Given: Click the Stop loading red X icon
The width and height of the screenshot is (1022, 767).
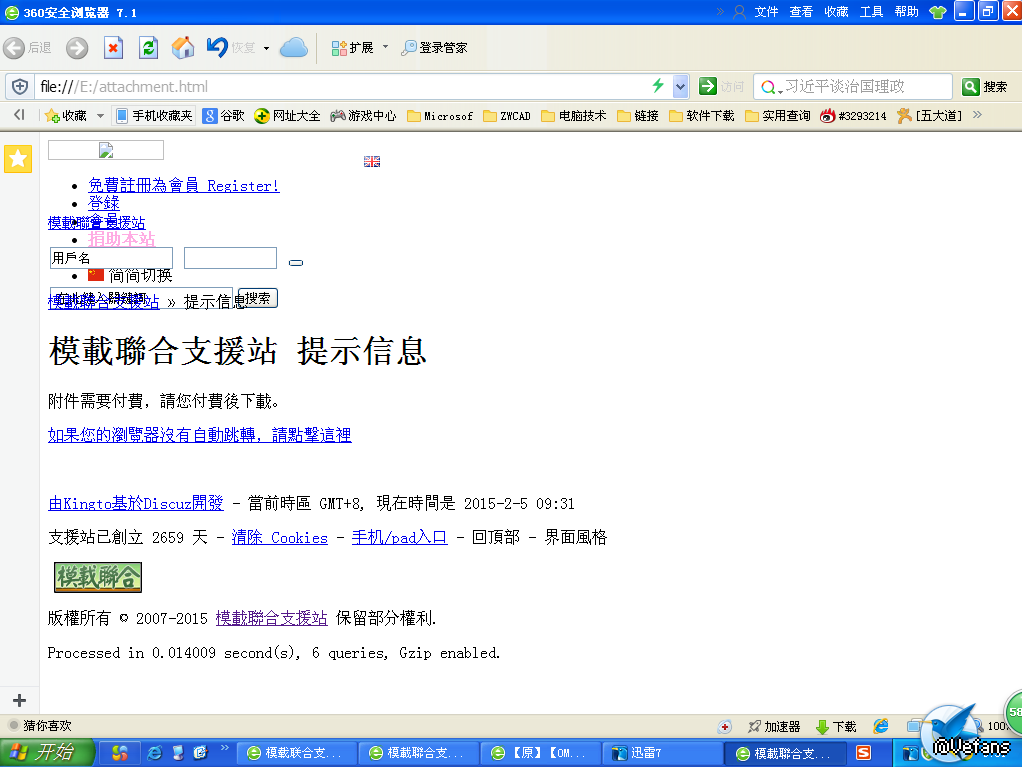Looking at the screenshot, I should point(113,48).
